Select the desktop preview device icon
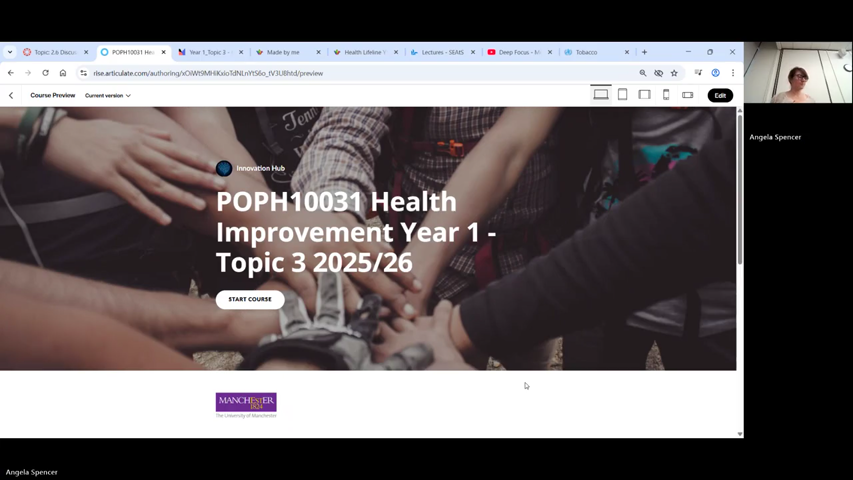 601,95
